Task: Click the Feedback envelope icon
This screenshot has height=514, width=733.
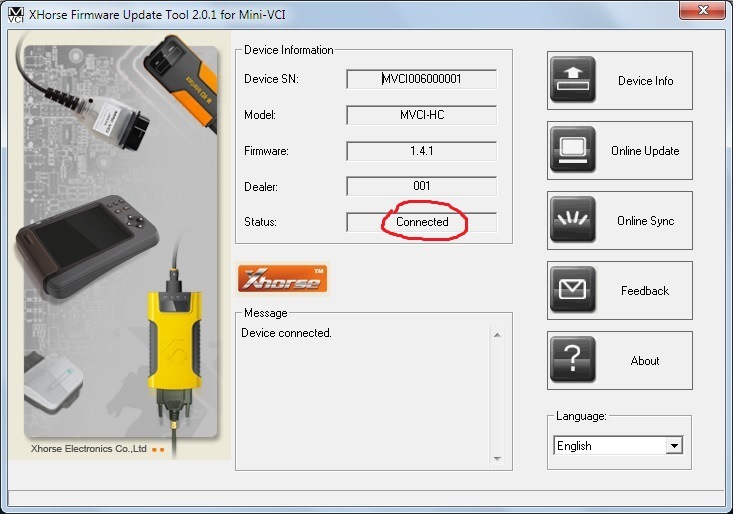Action: click(572, 291)
